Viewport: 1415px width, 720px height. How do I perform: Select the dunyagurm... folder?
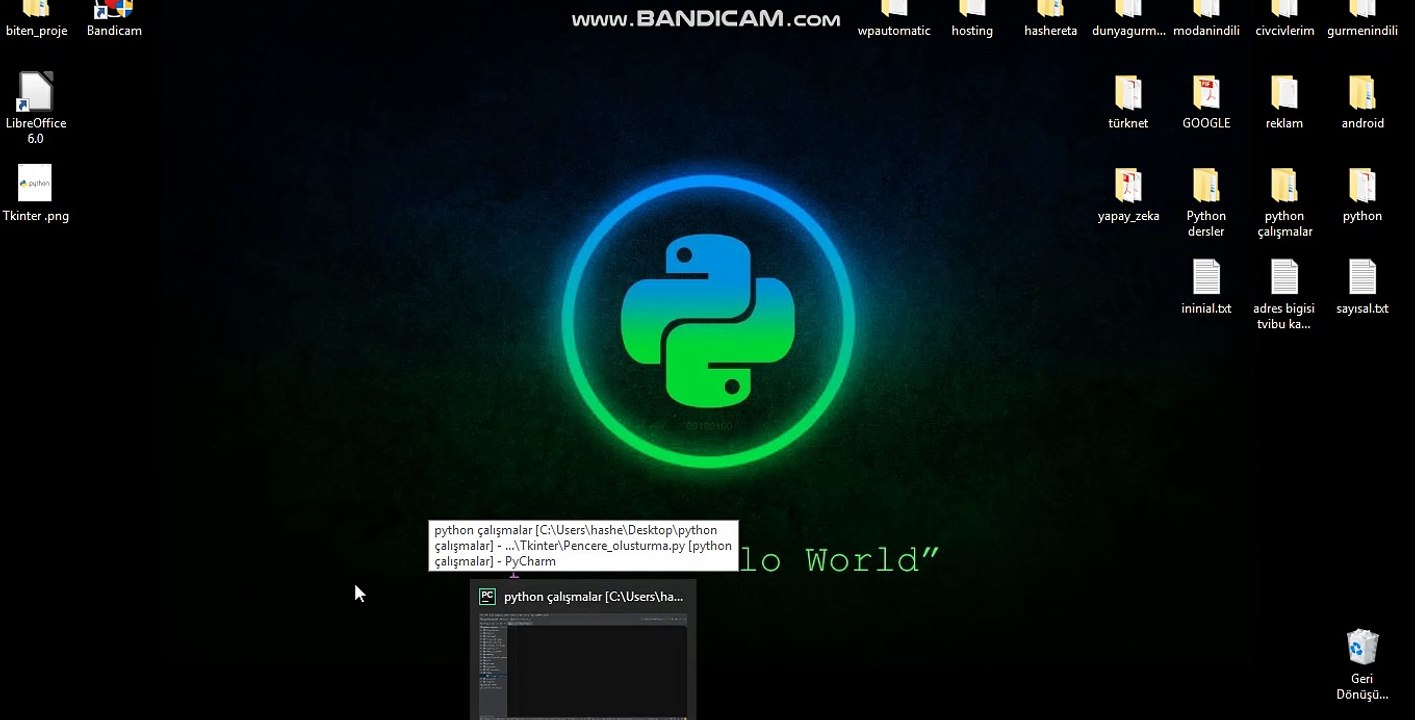pyautogui.click(x=1128, y=19)
